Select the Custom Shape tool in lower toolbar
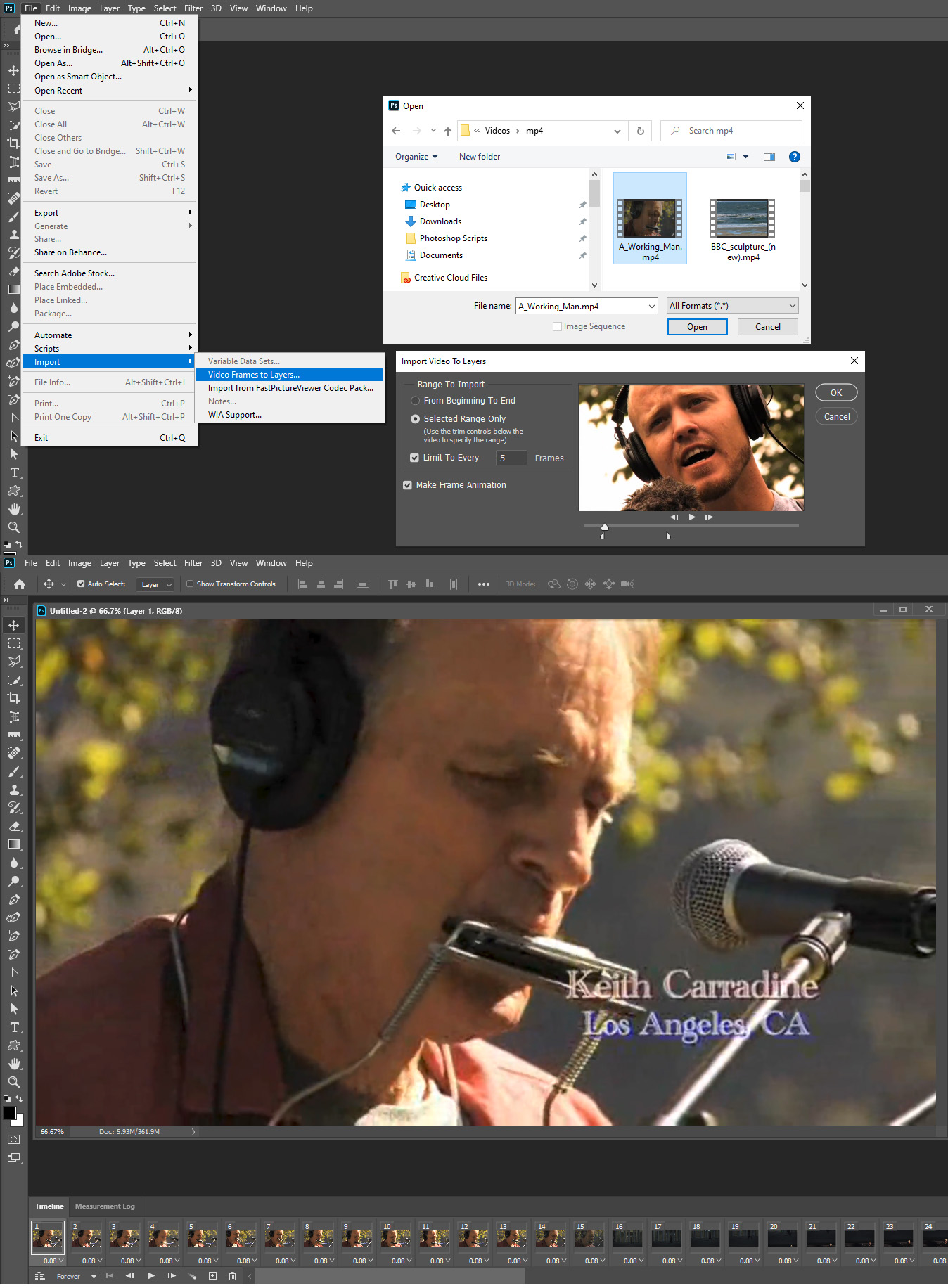 (14, 1045)
